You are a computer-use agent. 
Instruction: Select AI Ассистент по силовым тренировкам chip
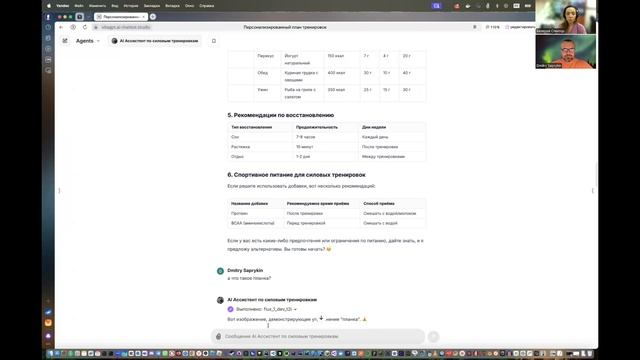point(155,41)
